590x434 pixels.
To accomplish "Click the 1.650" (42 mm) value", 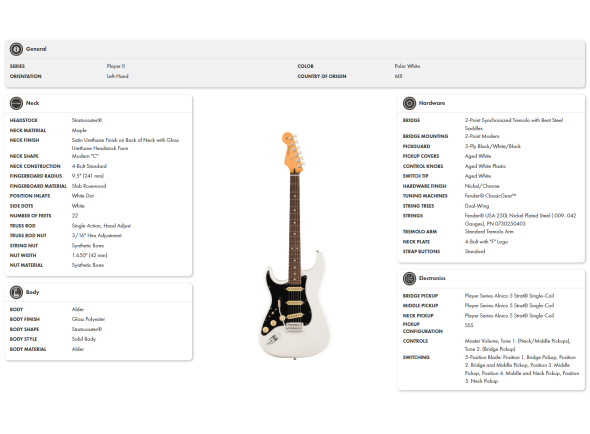I will 90,256.
